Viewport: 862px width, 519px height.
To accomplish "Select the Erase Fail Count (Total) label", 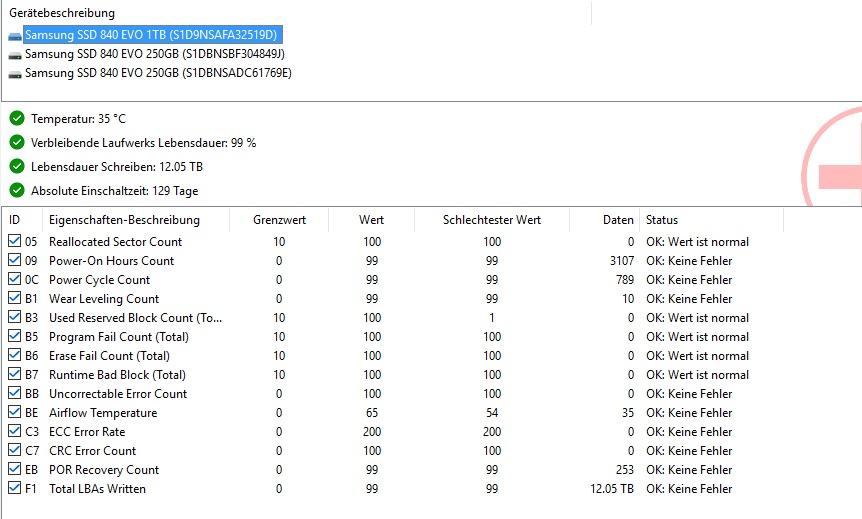I will pos(109,356).
